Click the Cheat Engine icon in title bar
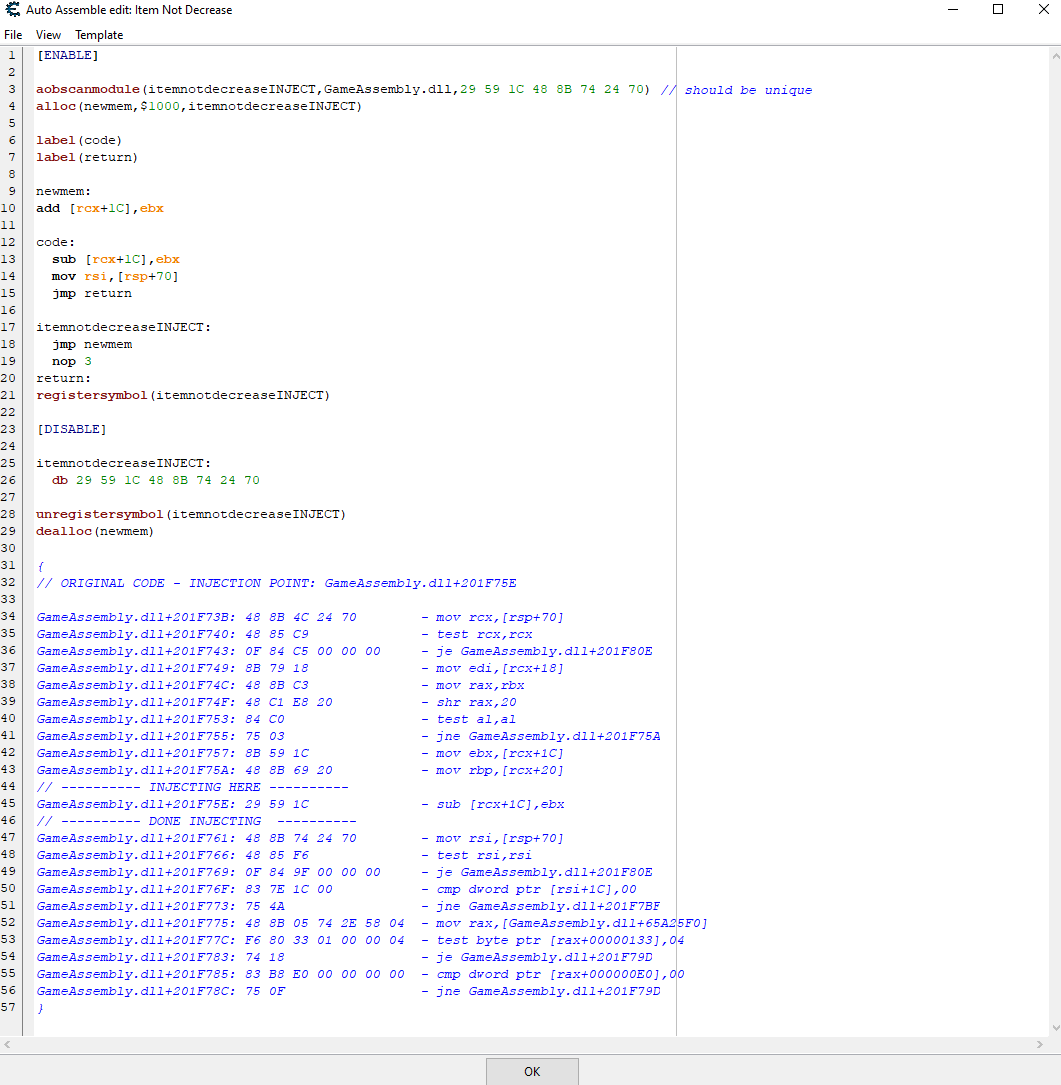Image resolution: width=1061 pixels, height=1085 pixels. coord(12,10)
